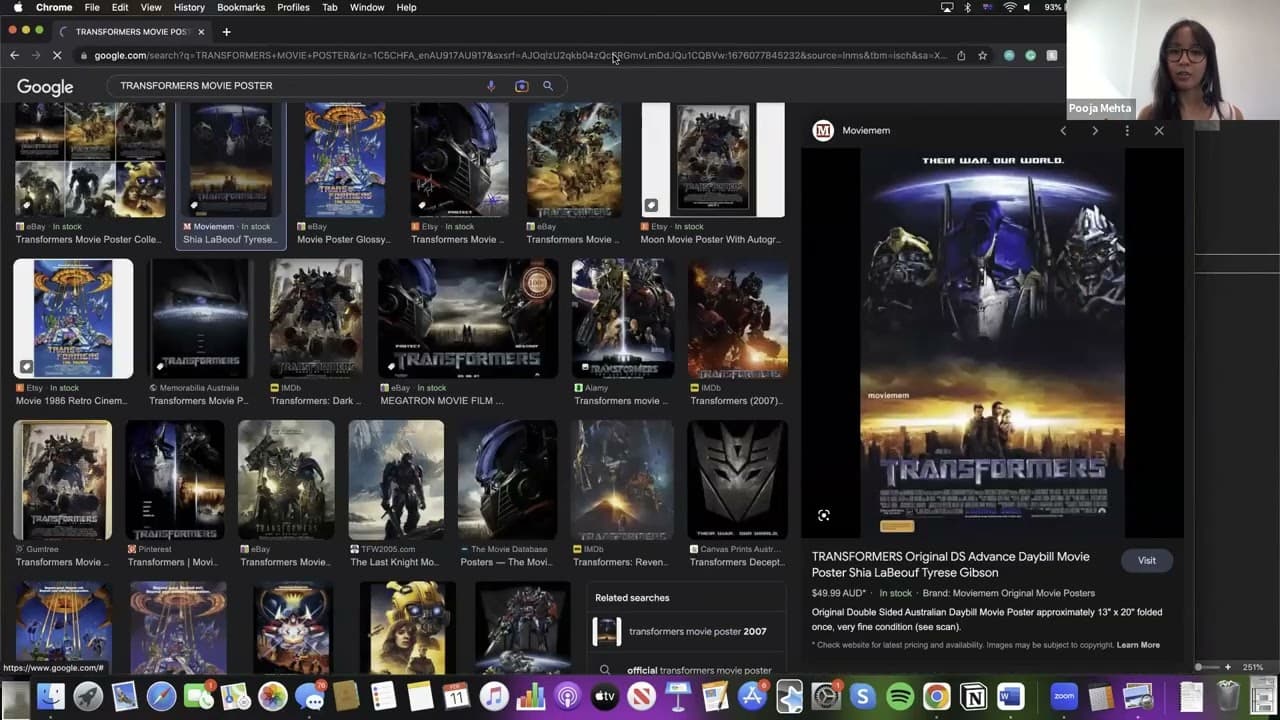Open The Movie Database Posters thumbnail
Screen dimensions: 1280x720
[x=508, y=480]
